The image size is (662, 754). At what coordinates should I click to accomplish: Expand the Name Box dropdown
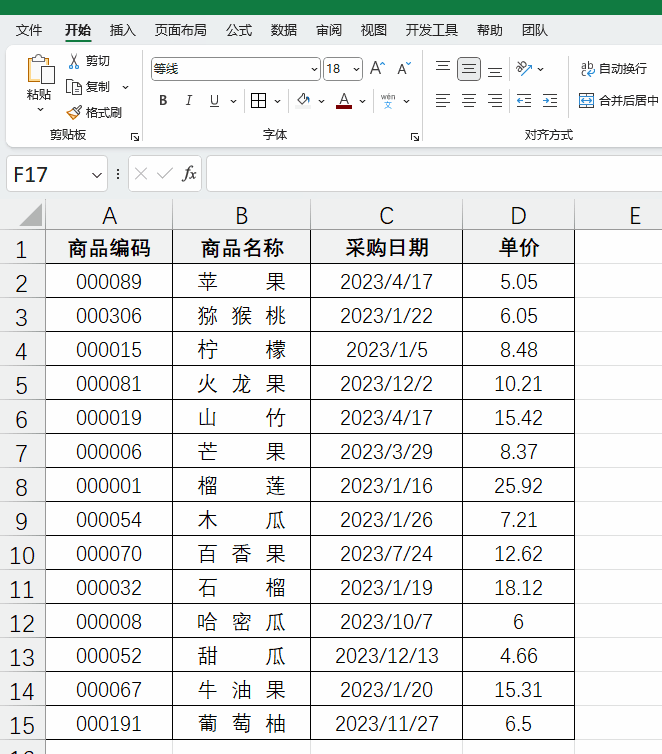tap(97, 175)
